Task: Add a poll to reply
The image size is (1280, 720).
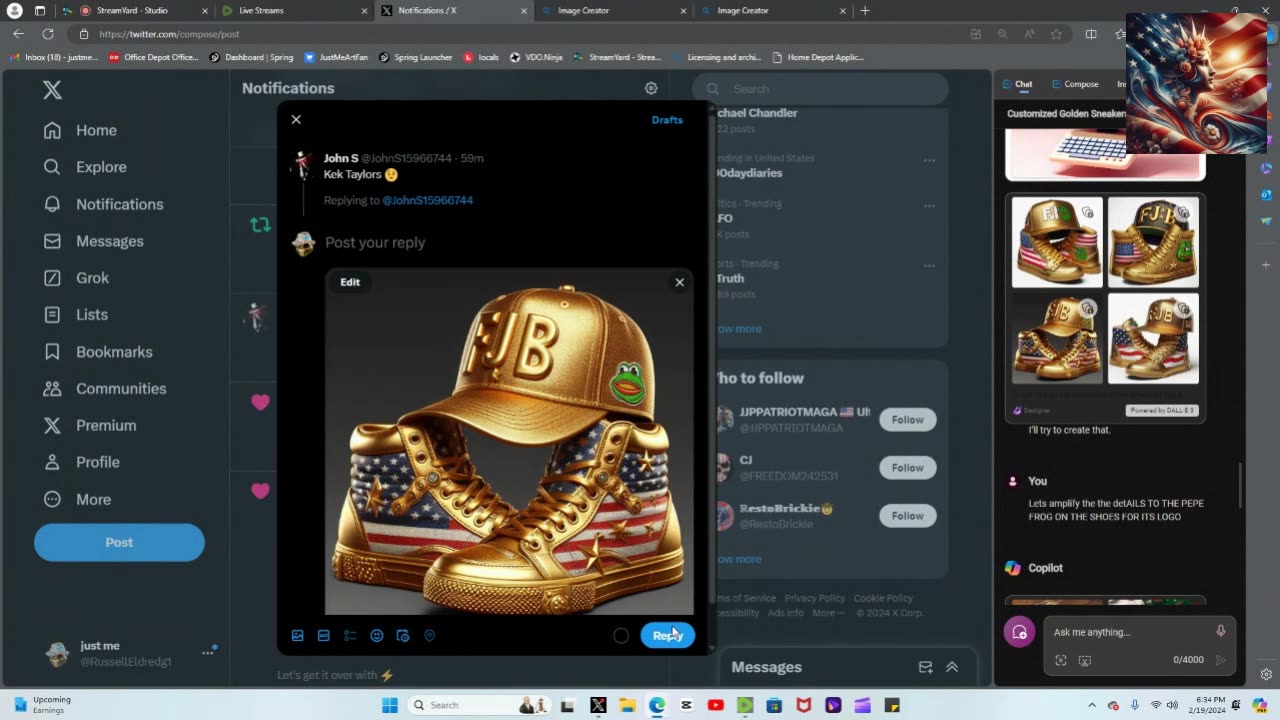Action: [x=350, y=635]
